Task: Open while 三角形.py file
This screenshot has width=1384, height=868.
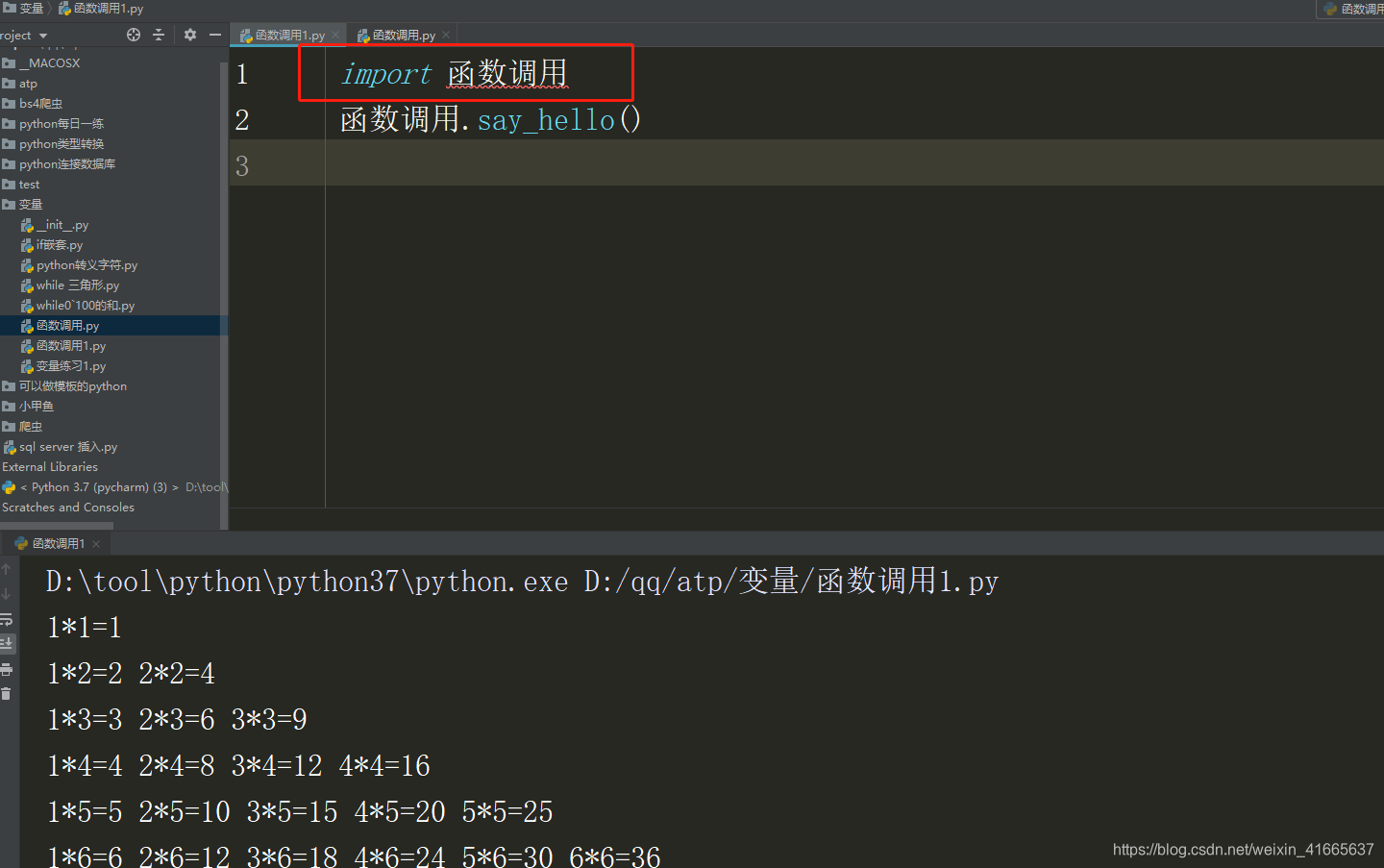Action: 70,285
